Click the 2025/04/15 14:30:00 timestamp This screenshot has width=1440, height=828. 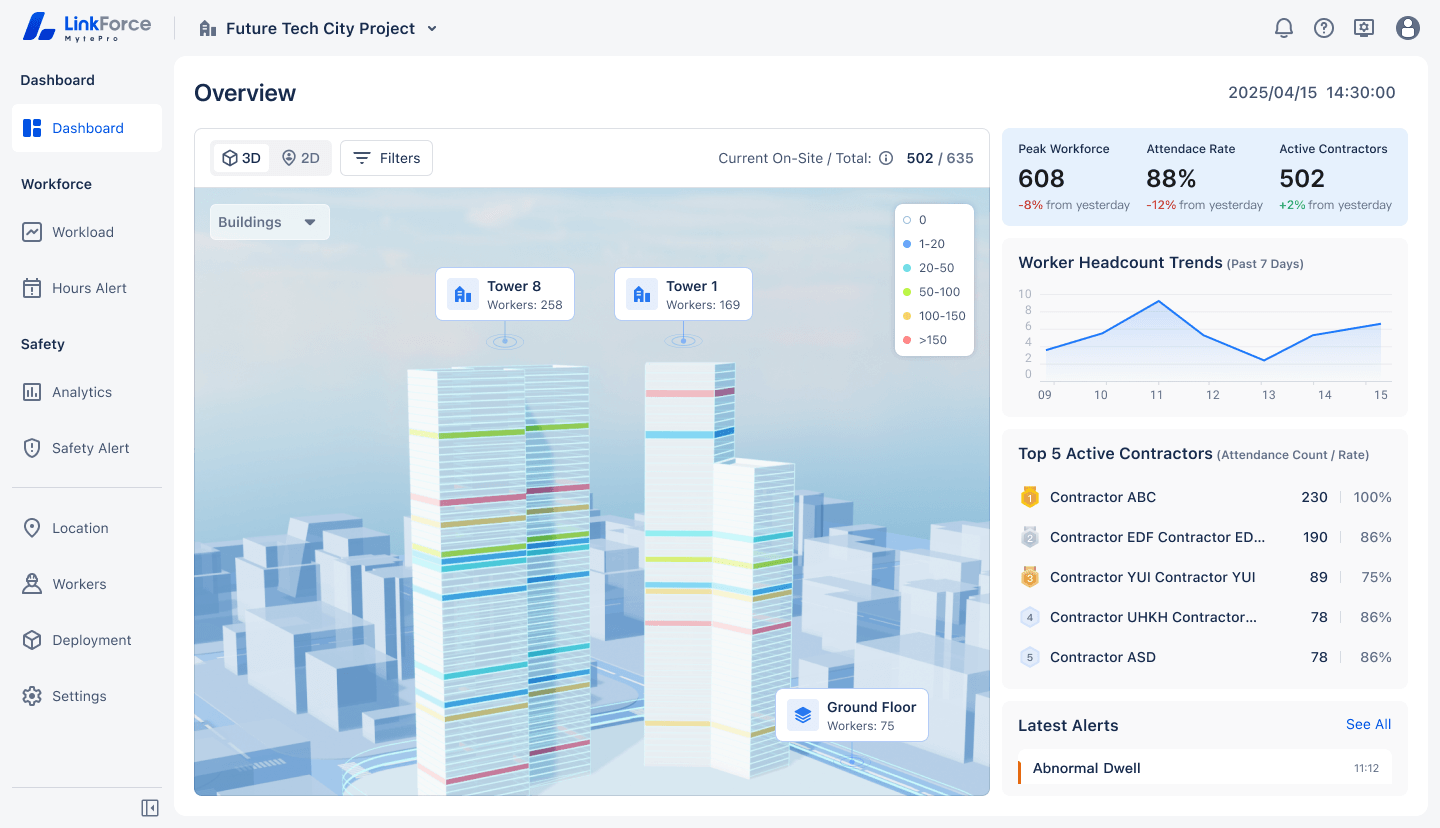pyautogui.click(x=1312, y=93)
